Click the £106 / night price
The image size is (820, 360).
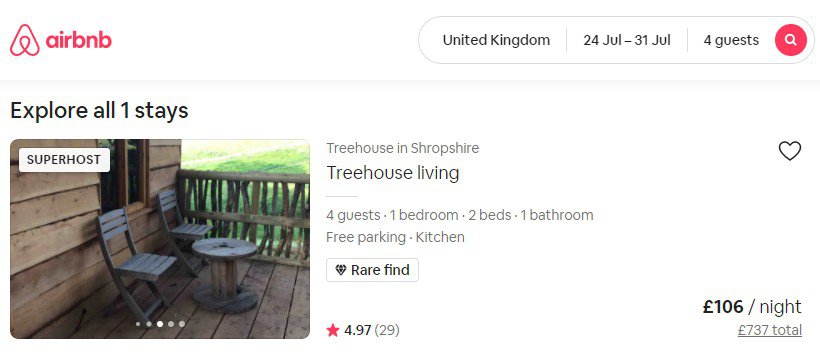(x=752, y=307)
